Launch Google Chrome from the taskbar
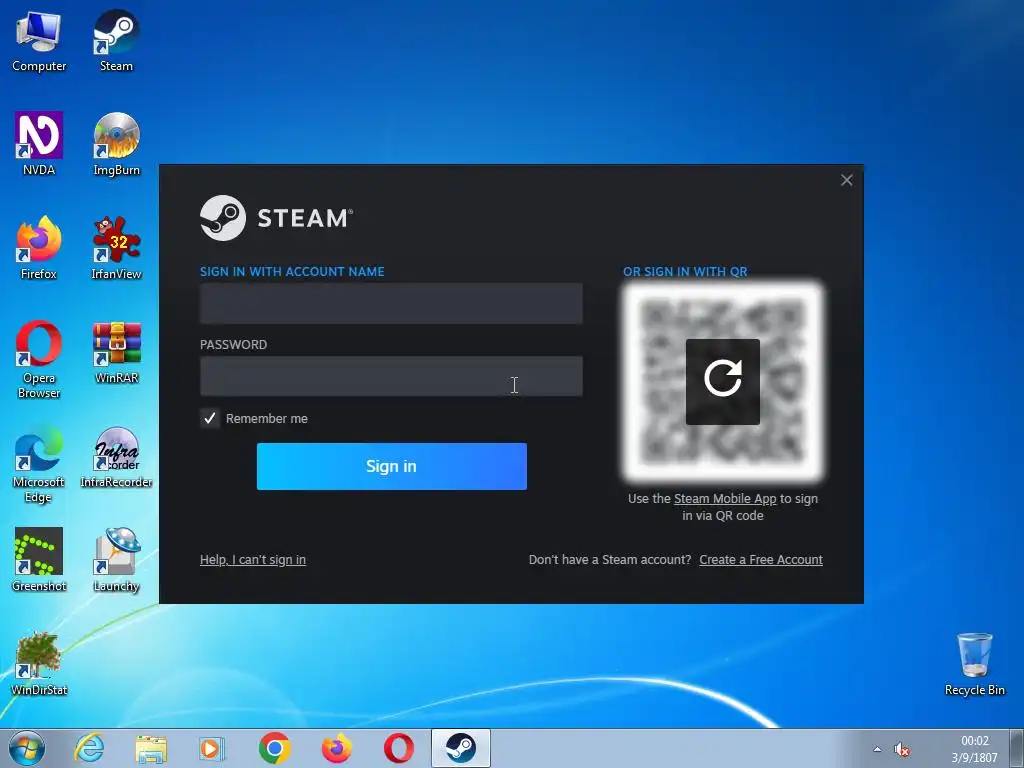Screen dimensions: 1024x768 [274, 748]
